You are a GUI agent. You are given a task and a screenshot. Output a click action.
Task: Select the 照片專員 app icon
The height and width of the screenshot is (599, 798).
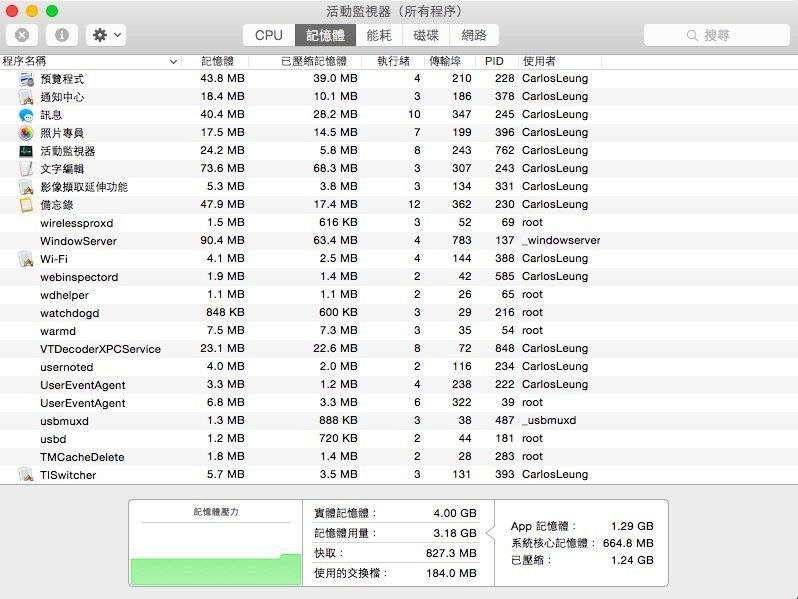(x=26, y=133)
